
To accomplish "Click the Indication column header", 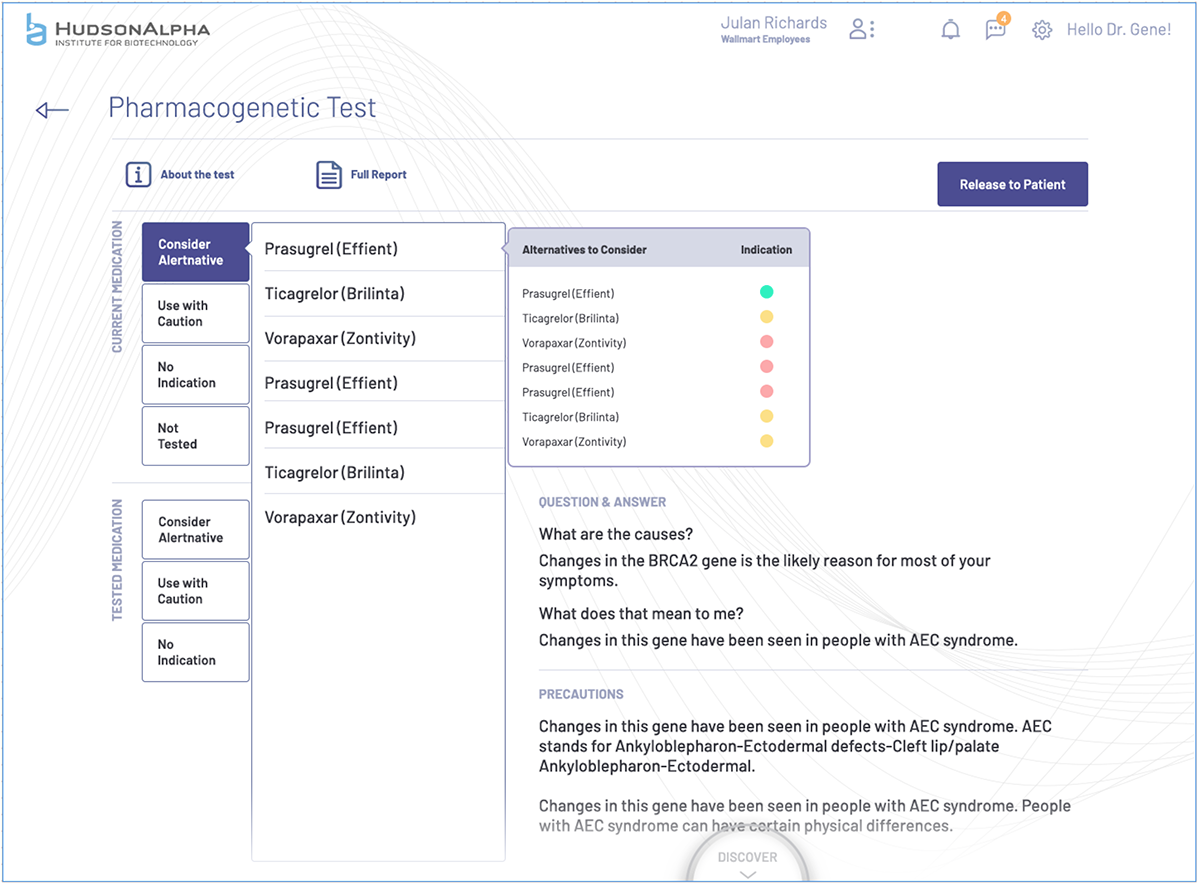I will (766, 250).
